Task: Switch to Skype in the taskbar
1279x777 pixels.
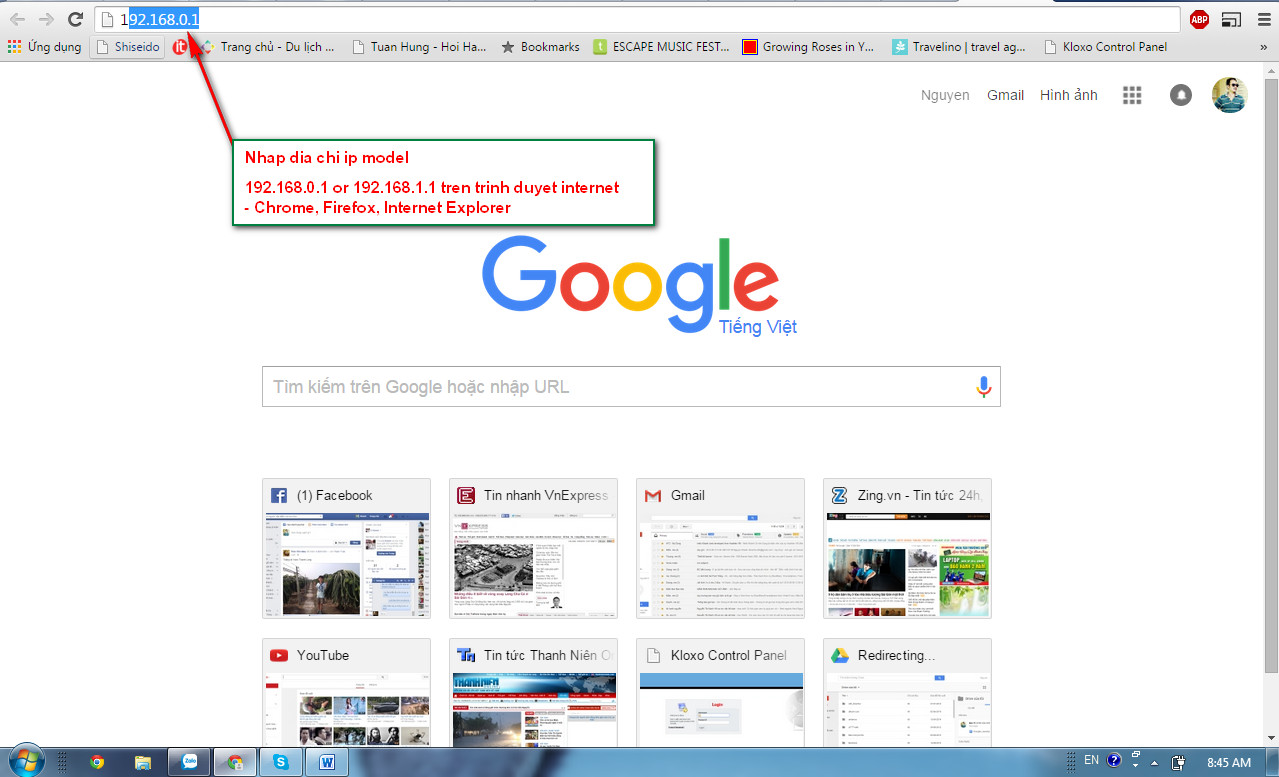Action: (x=281, y=762)
